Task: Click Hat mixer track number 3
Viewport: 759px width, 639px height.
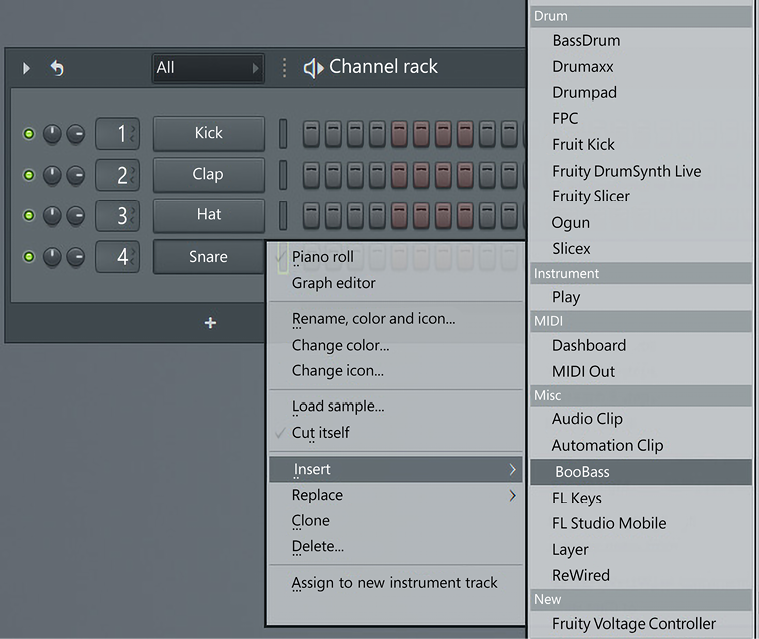Action: [x=118, y=215]
